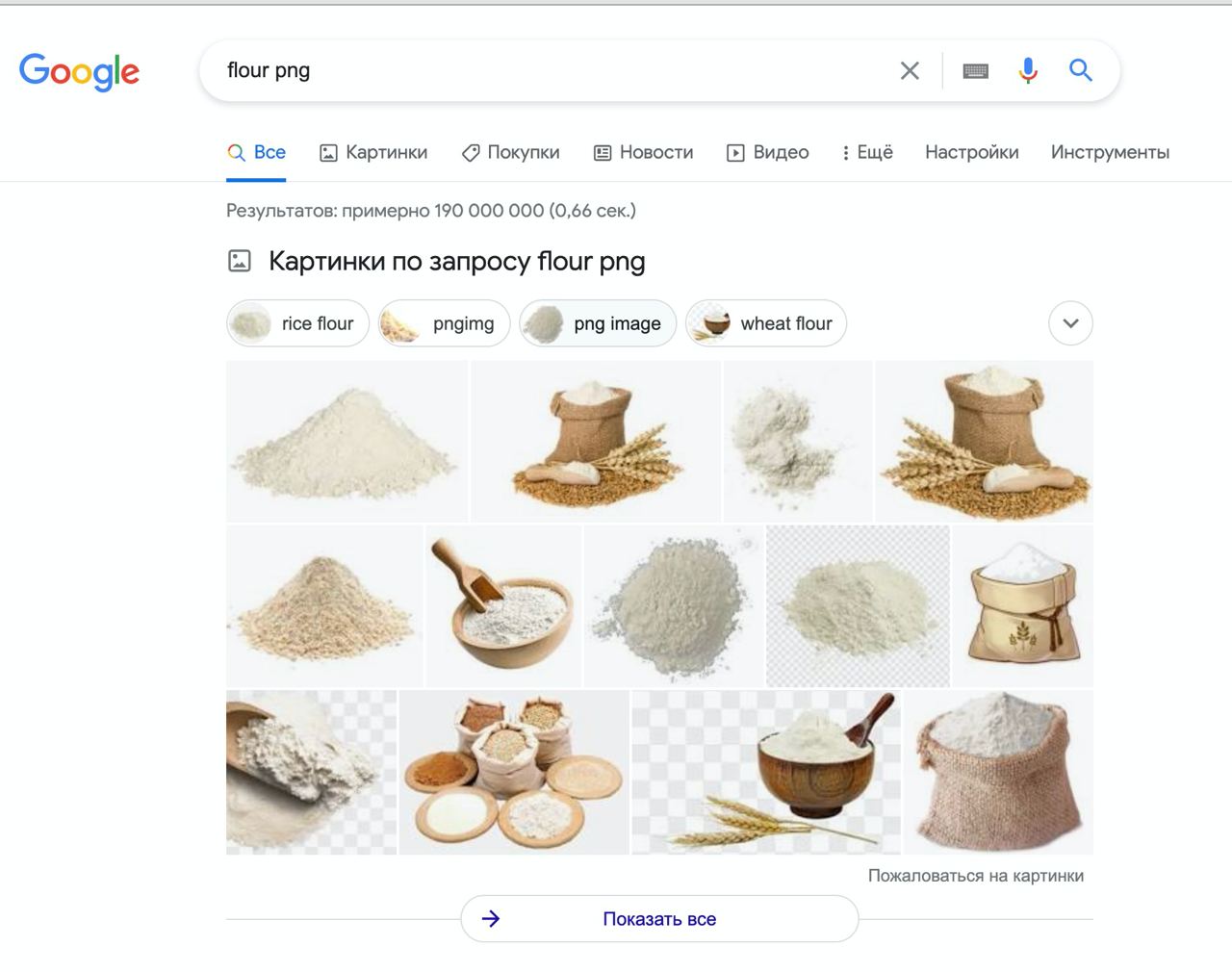Open the Видео tab
This screenshot has height=972, width=1232.
click(767, 152)
